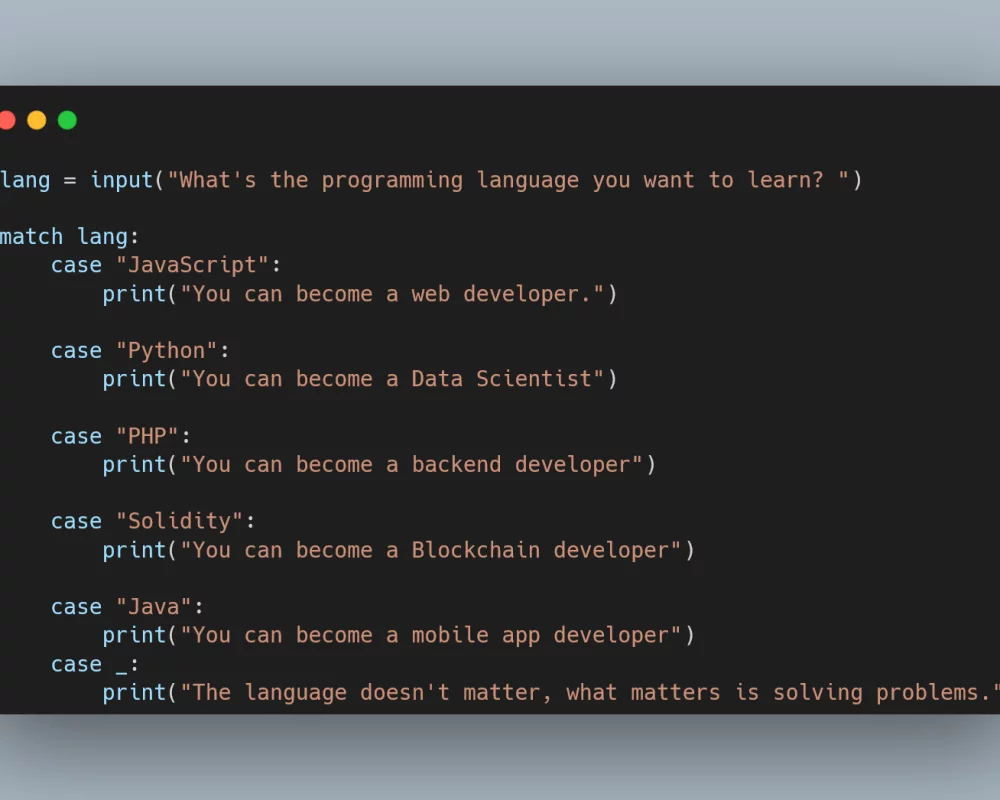Click the input prompt string "What's the programming language you want to learn? "
Image resolution: width=1000 pixels, height=800 pixels.
(x=508, y=181)
